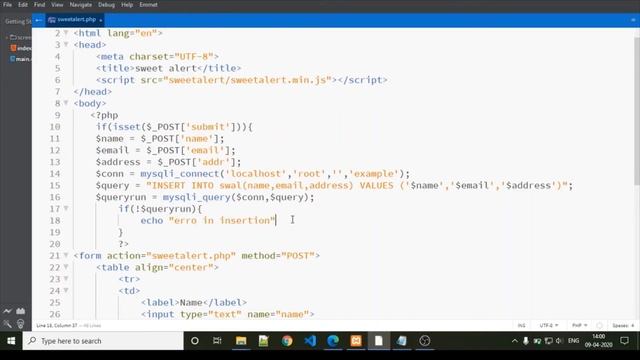Click the Line 18, Column 37 cursor position indicator
The height and width of the screenshot is (360, 640).
point(57,326)
